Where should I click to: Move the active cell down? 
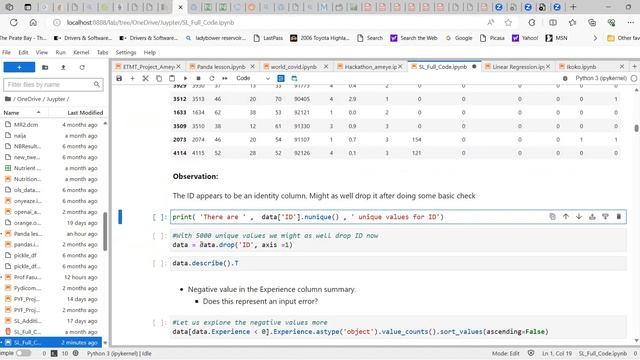[579, 217]
